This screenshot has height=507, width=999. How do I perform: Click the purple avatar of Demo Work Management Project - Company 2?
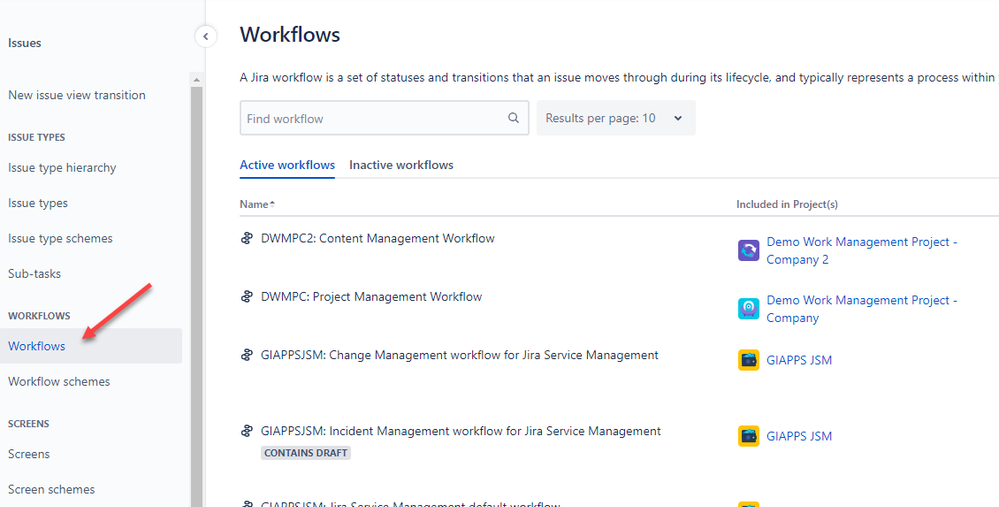[749, 250]
